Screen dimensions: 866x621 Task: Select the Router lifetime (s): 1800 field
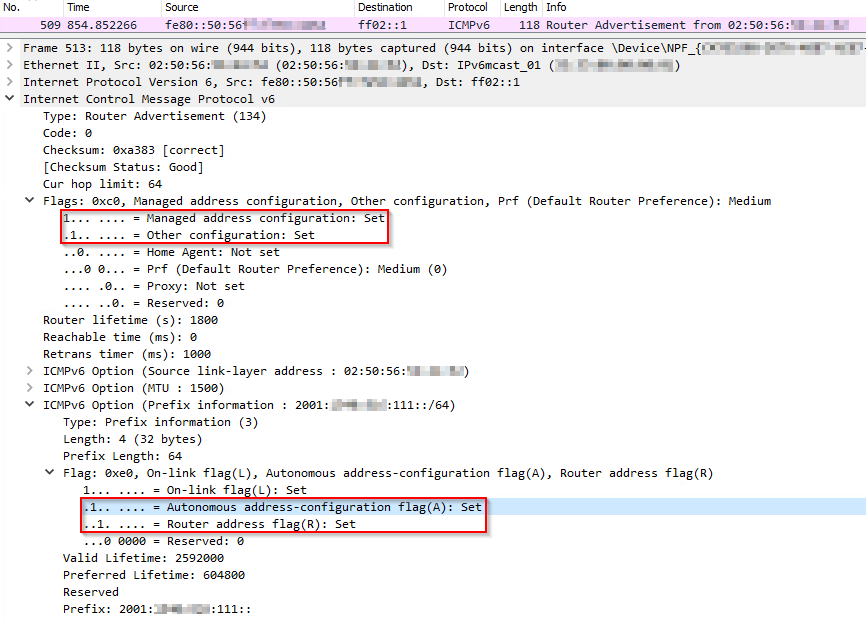pyautogui.click(x=130, y=320)
